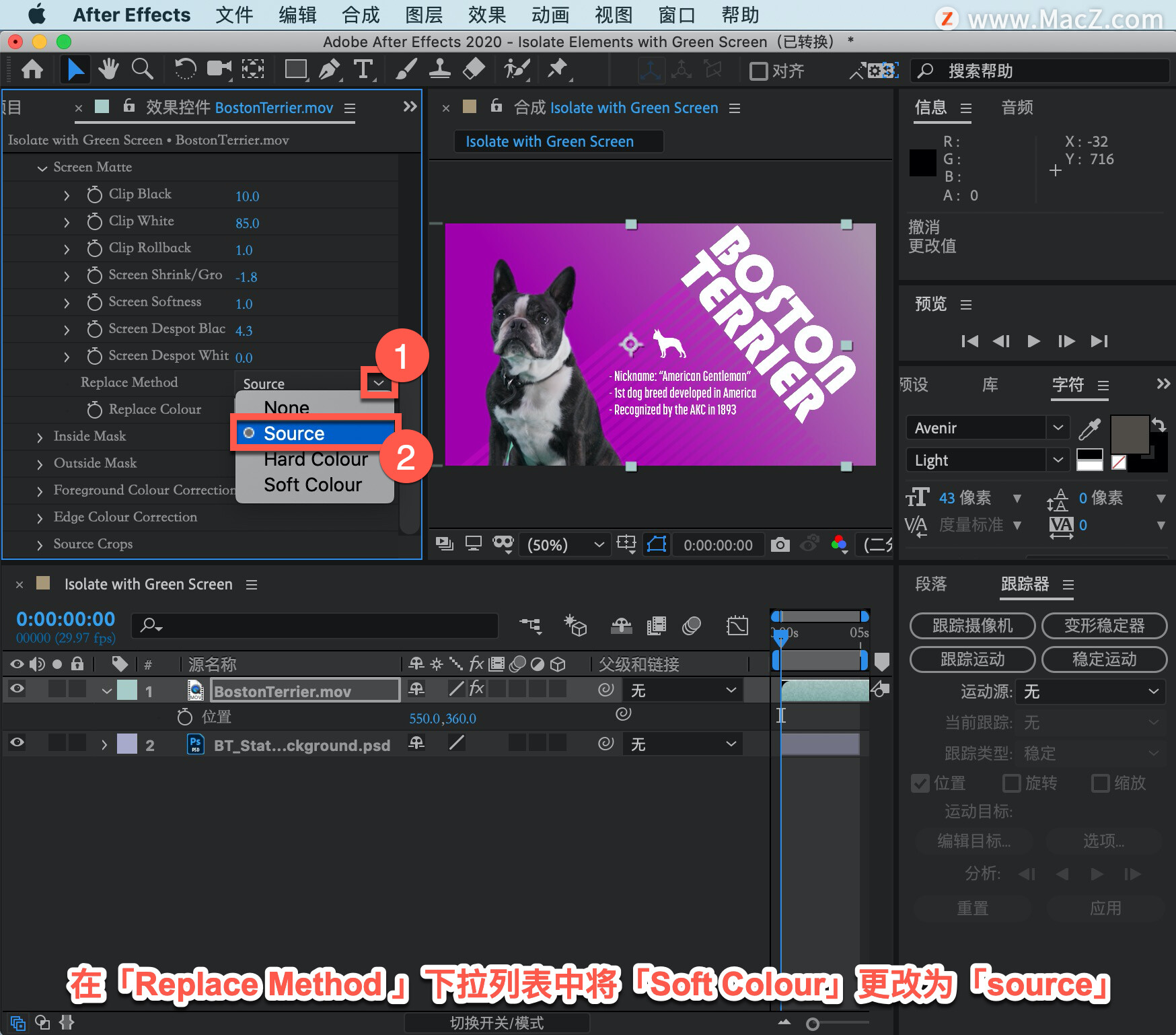Click the timeline zoom slider handle
Image resolution: width=1176 pixels, height=1035 pixels.
pyautogui.click(x=813, y=1024)
